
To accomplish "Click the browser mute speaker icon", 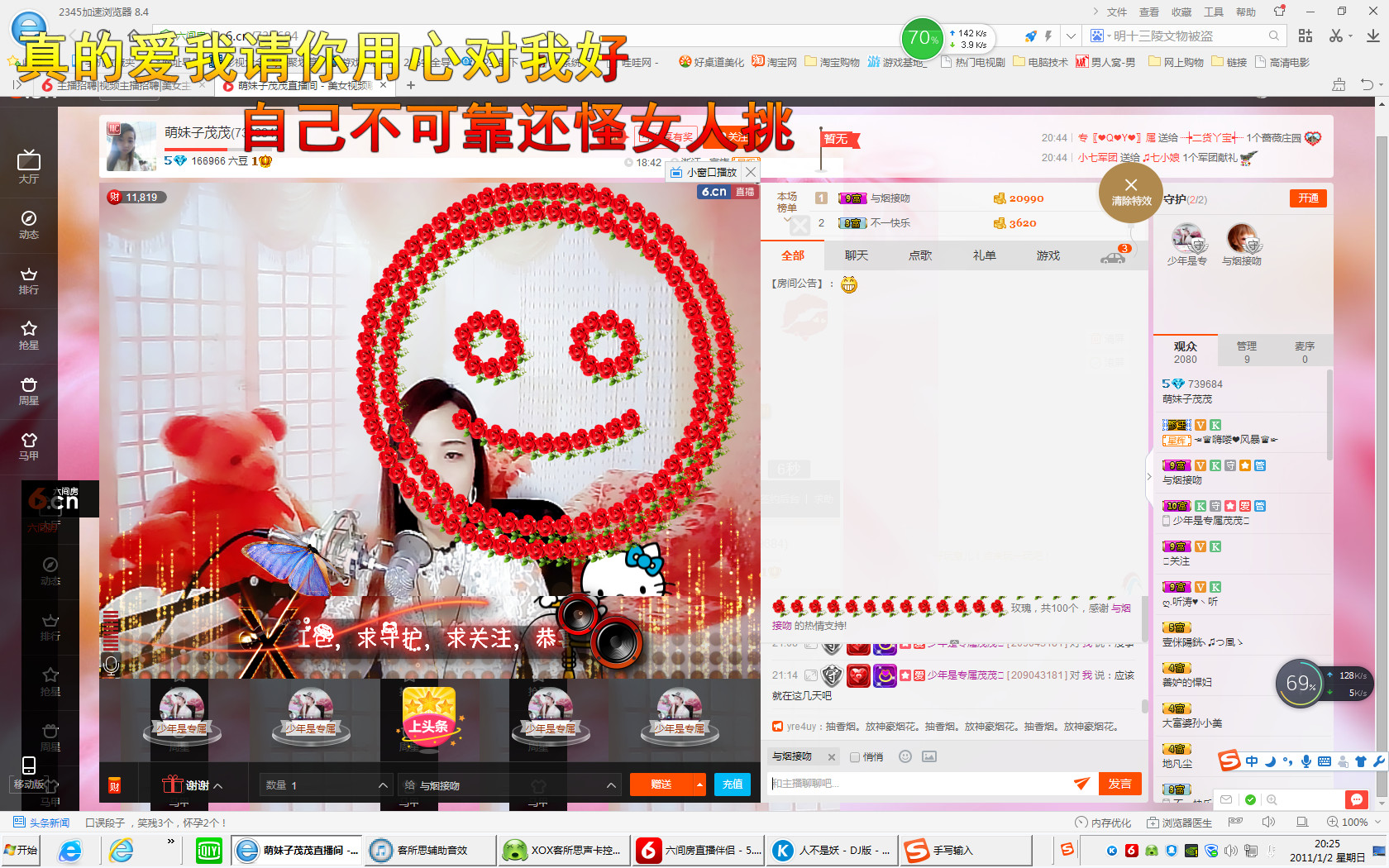I will point(1268,823).
